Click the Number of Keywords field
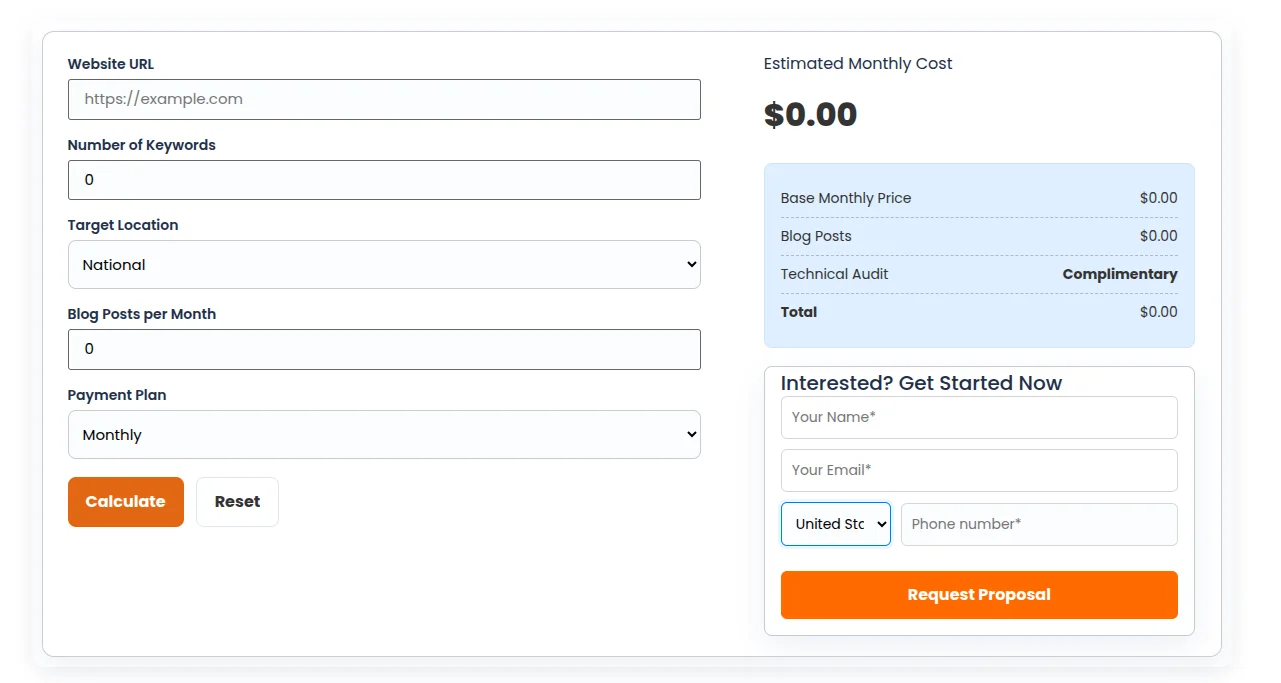The image size is (1281, 683). (384, 180)
